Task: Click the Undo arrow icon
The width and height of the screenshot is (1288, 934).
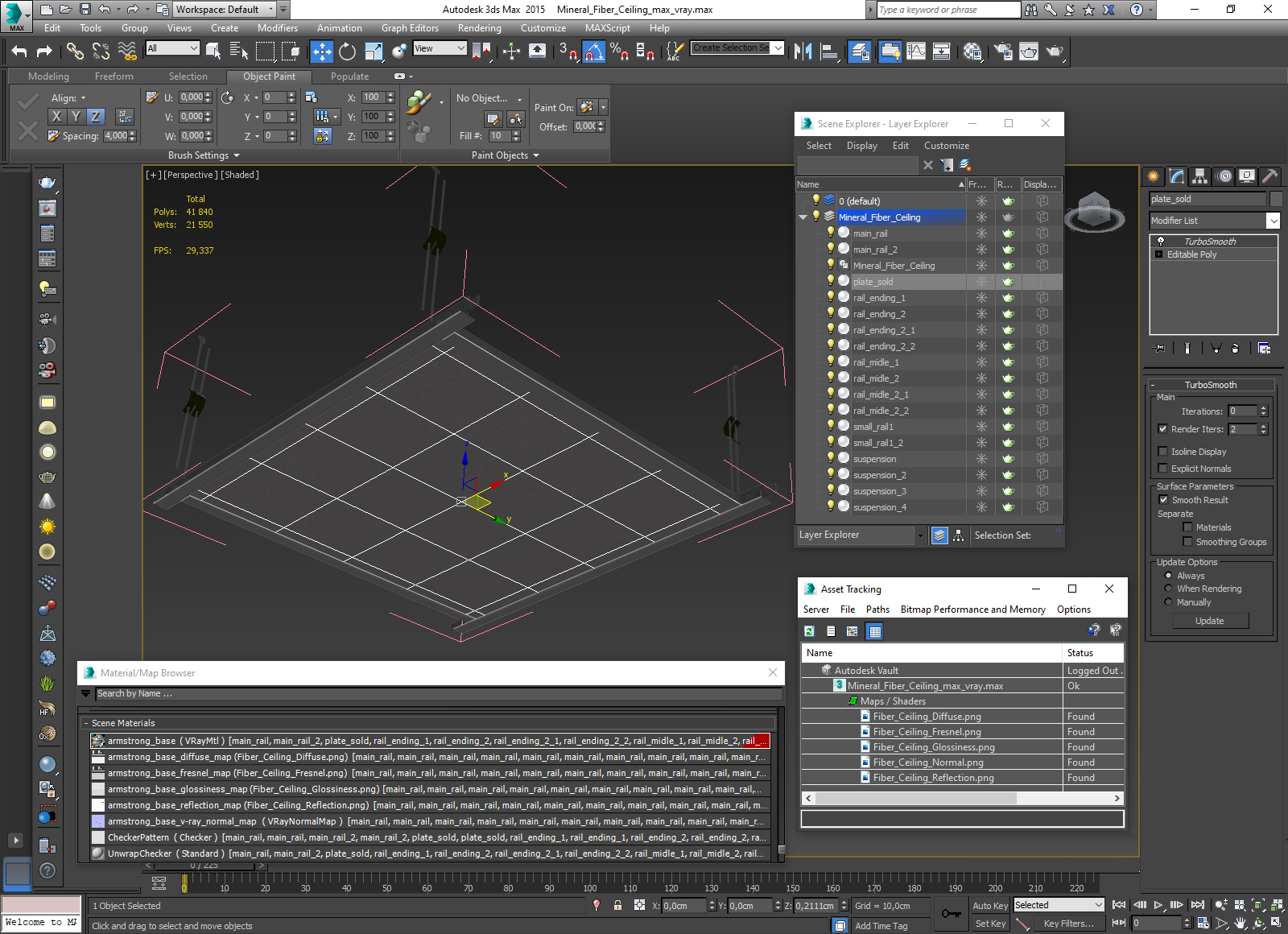Action: (x=19, y=52)
